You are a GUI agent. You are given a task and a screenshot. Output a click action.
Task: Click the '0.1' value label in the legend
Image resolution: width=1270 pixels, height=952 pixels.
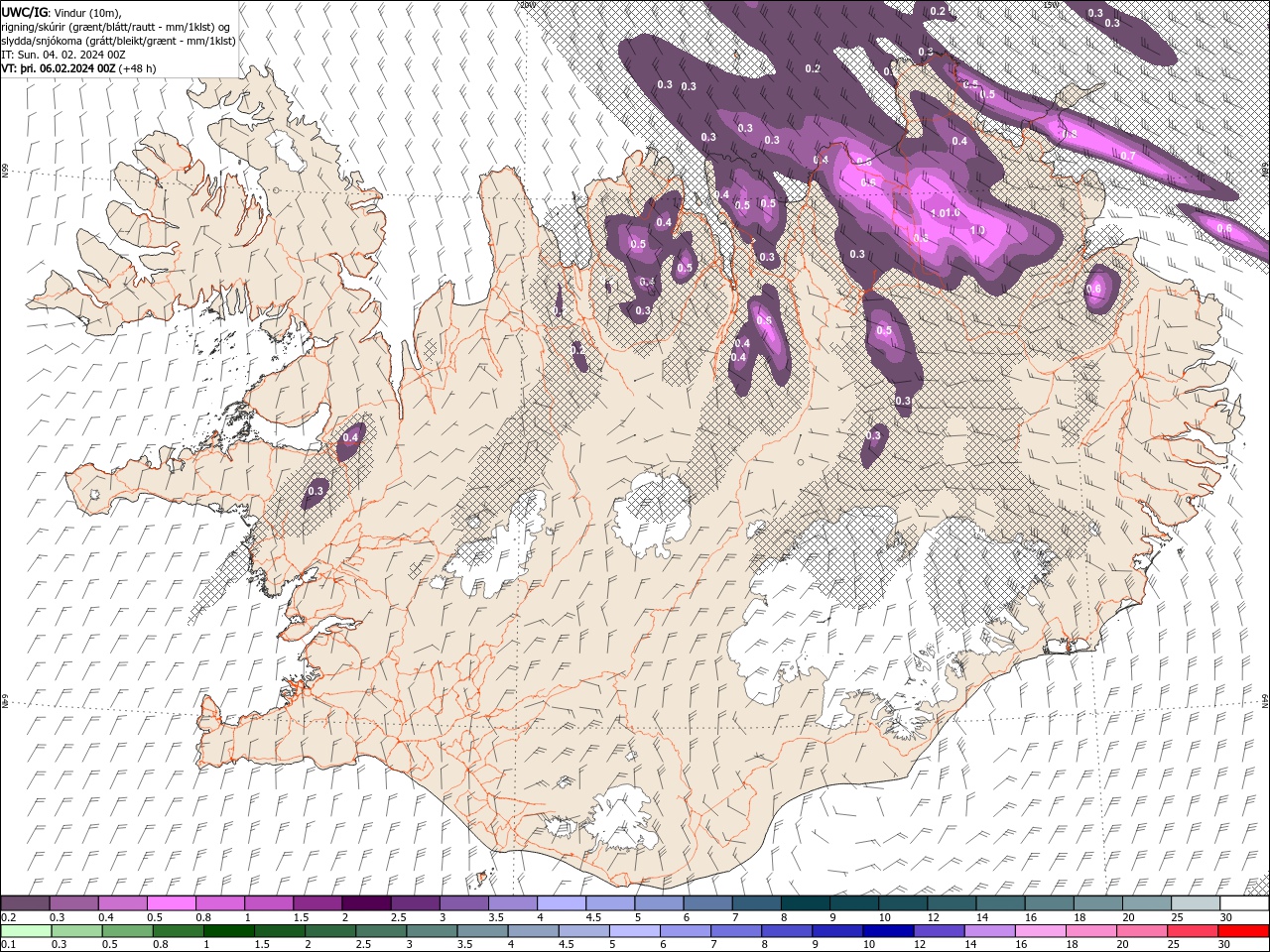[8, 945]
